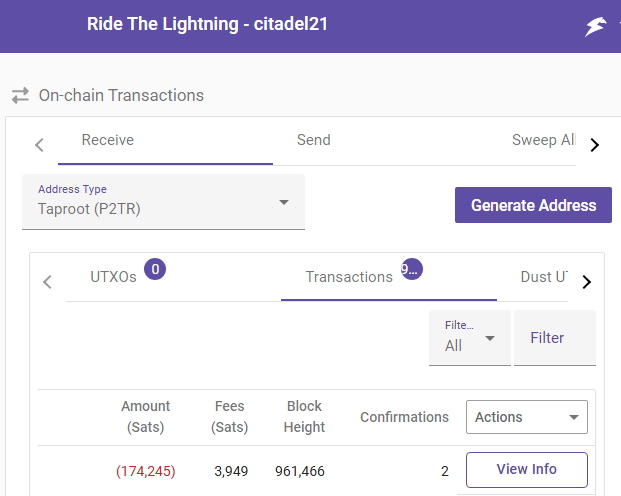Switch to the Receive tab

(x=165, y=140)
